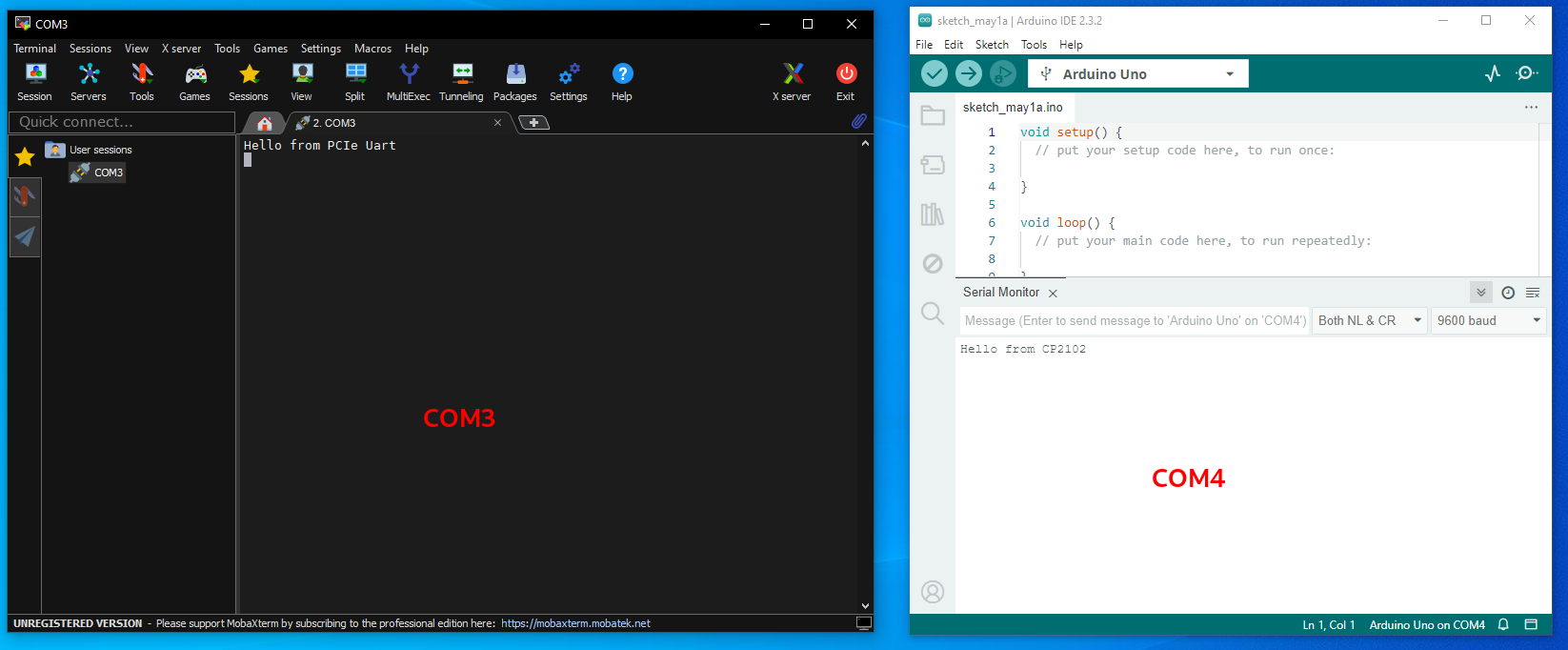Open the Serial Plotter icon
The width and height of the screenshot is (1568, 650).
point(1493,73)
